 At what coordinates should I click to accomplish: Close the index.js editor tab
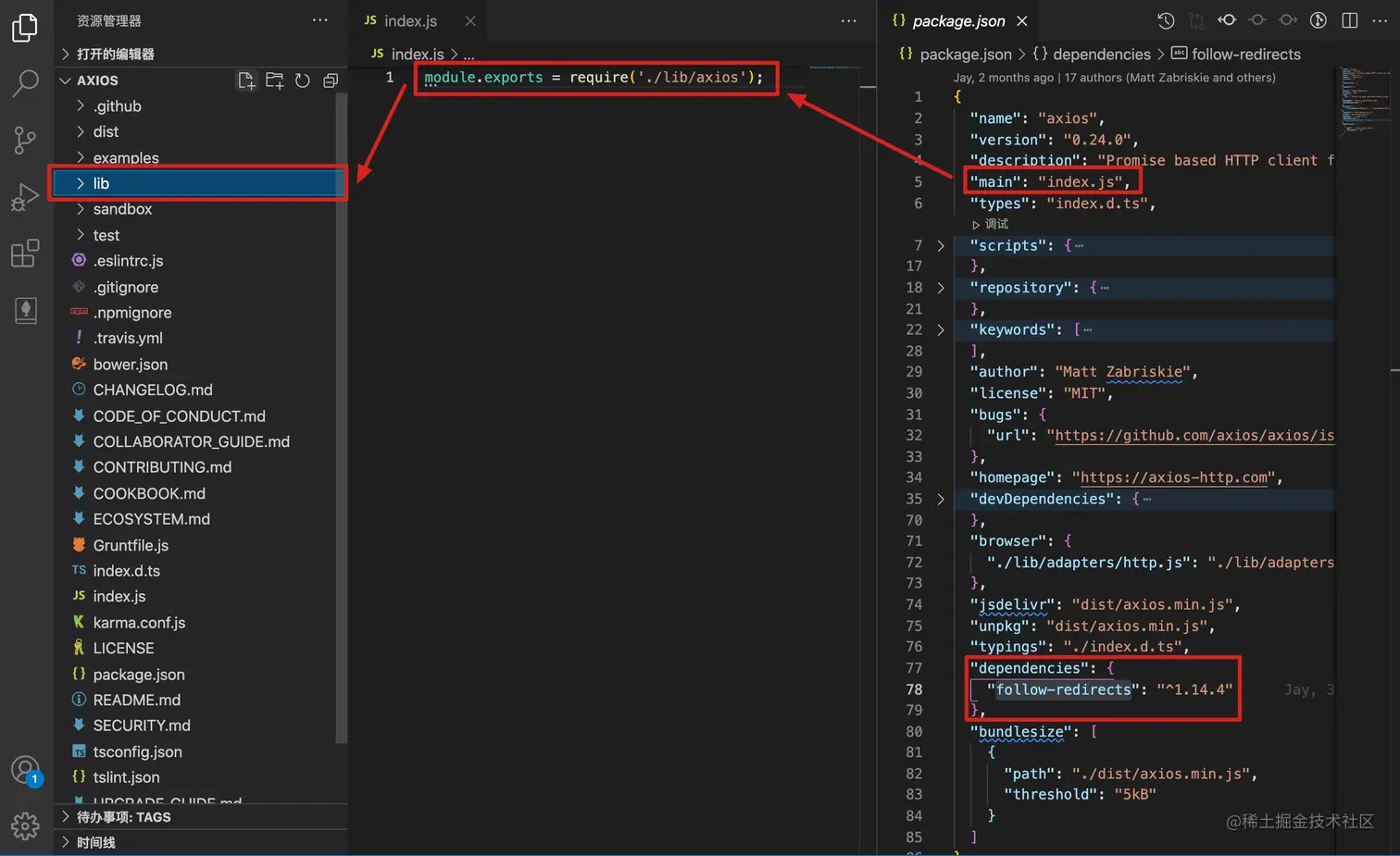tap(470, 20)
